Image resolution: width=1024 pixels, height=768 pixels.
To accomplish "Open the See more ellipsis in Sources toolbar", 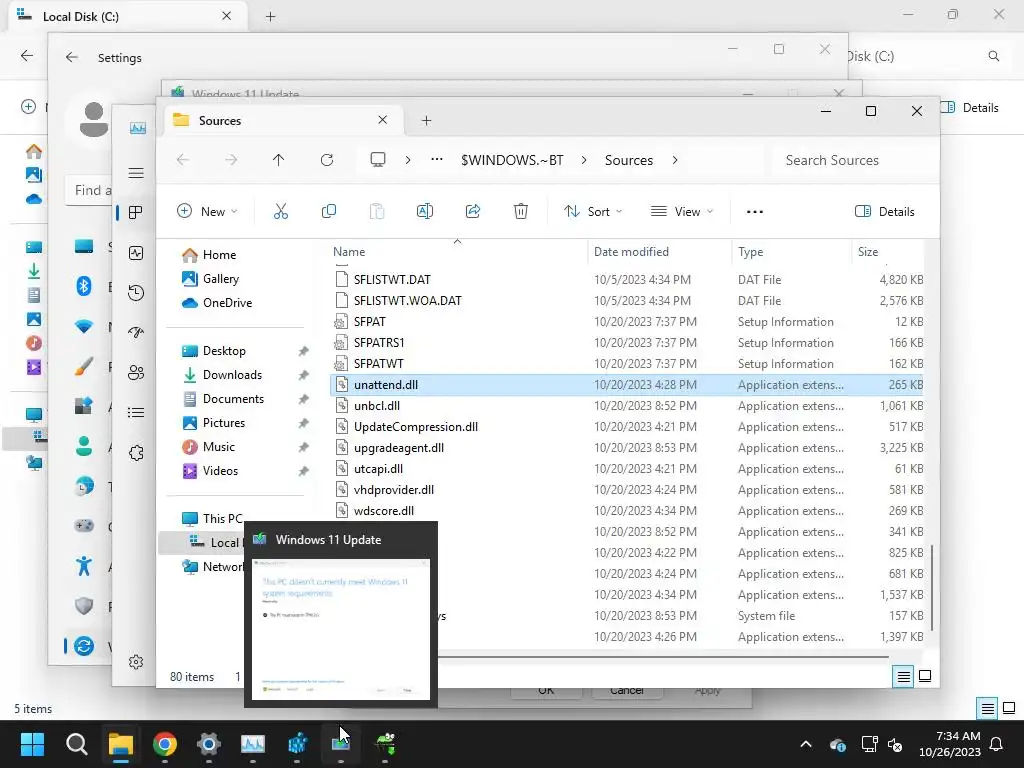I will point(755,212).
